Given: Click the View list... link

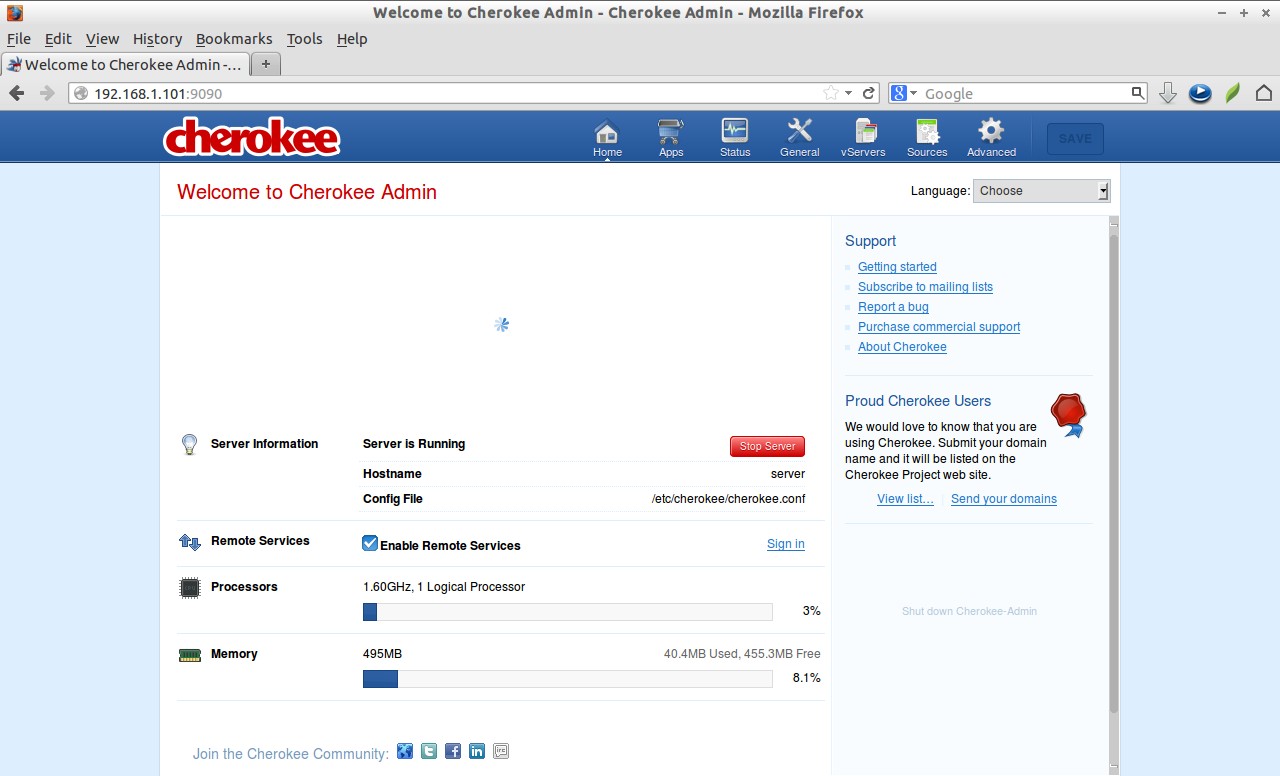Looking at the screenshot, I should click(905, 499).
